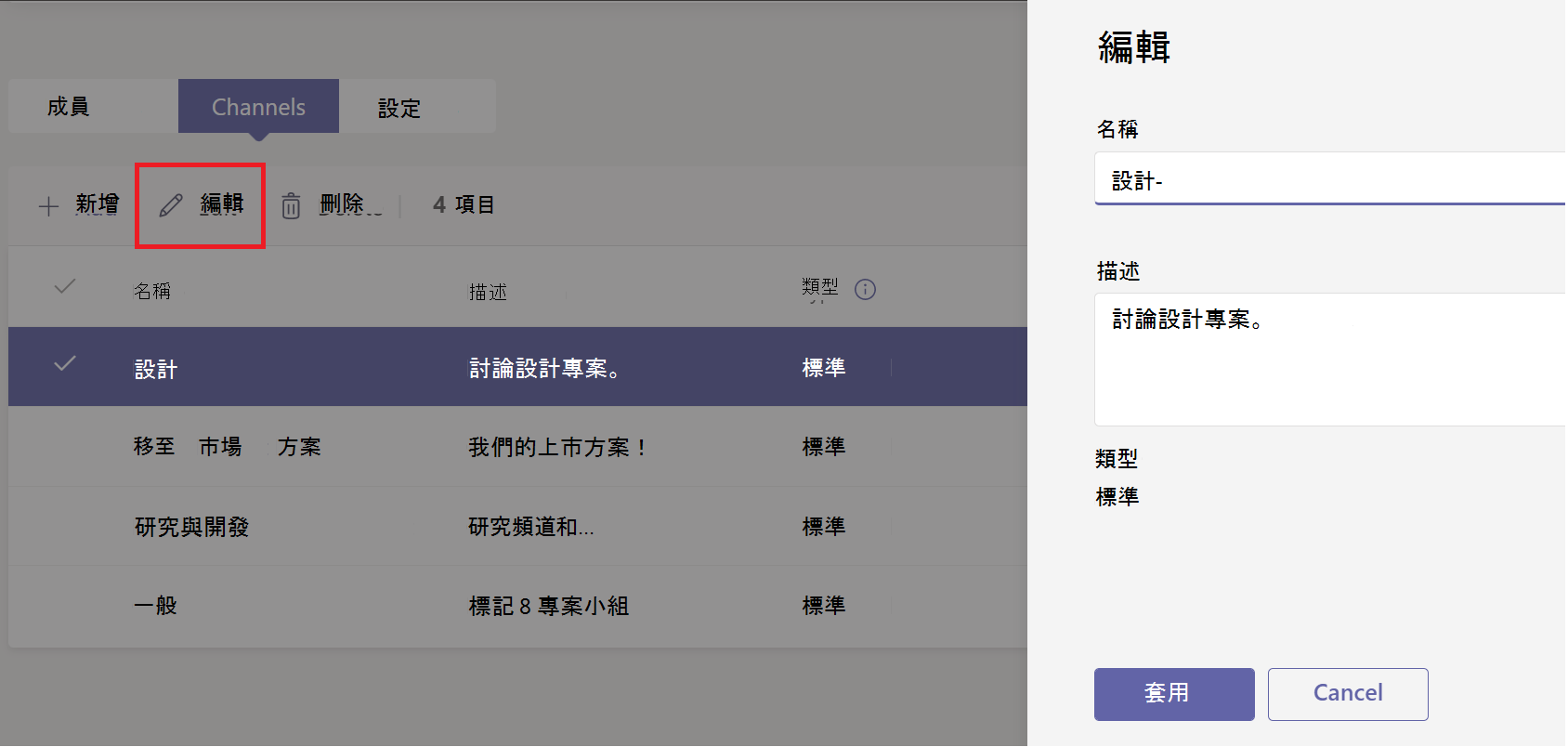Click the 編輯 toolbar label
The width and height of the screenshot is (1568, 747).
pos(222,204)
